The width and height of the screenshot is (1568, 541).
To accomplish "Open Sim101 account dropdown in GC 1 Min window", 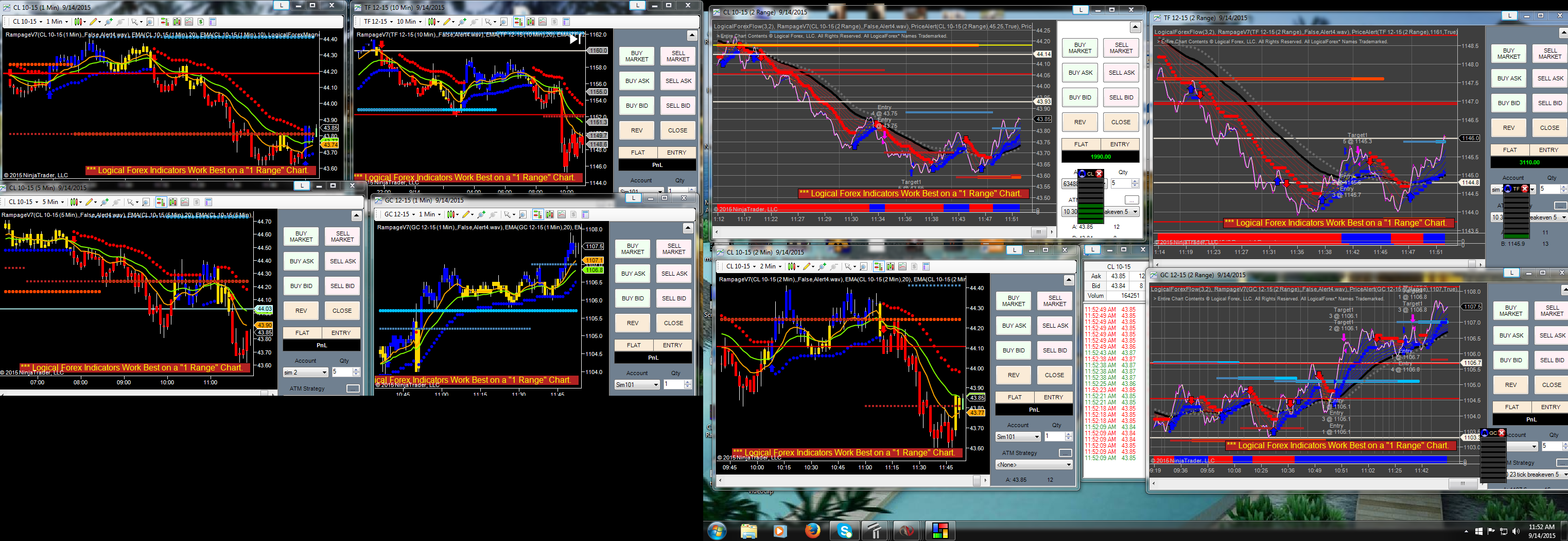I will [x=637, y=384].
